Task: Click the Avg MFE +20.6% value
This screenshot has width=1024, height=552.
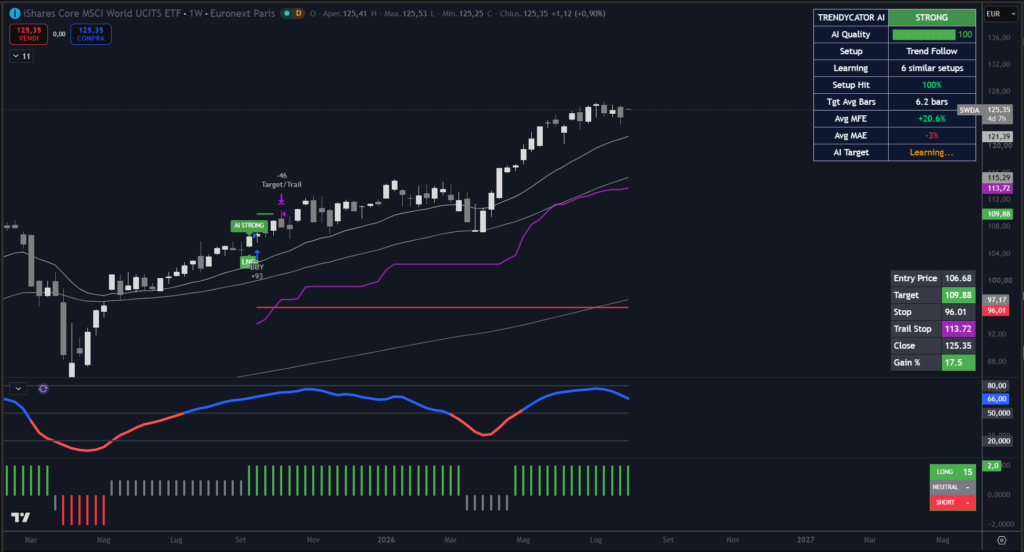Action: click(932, 119)
